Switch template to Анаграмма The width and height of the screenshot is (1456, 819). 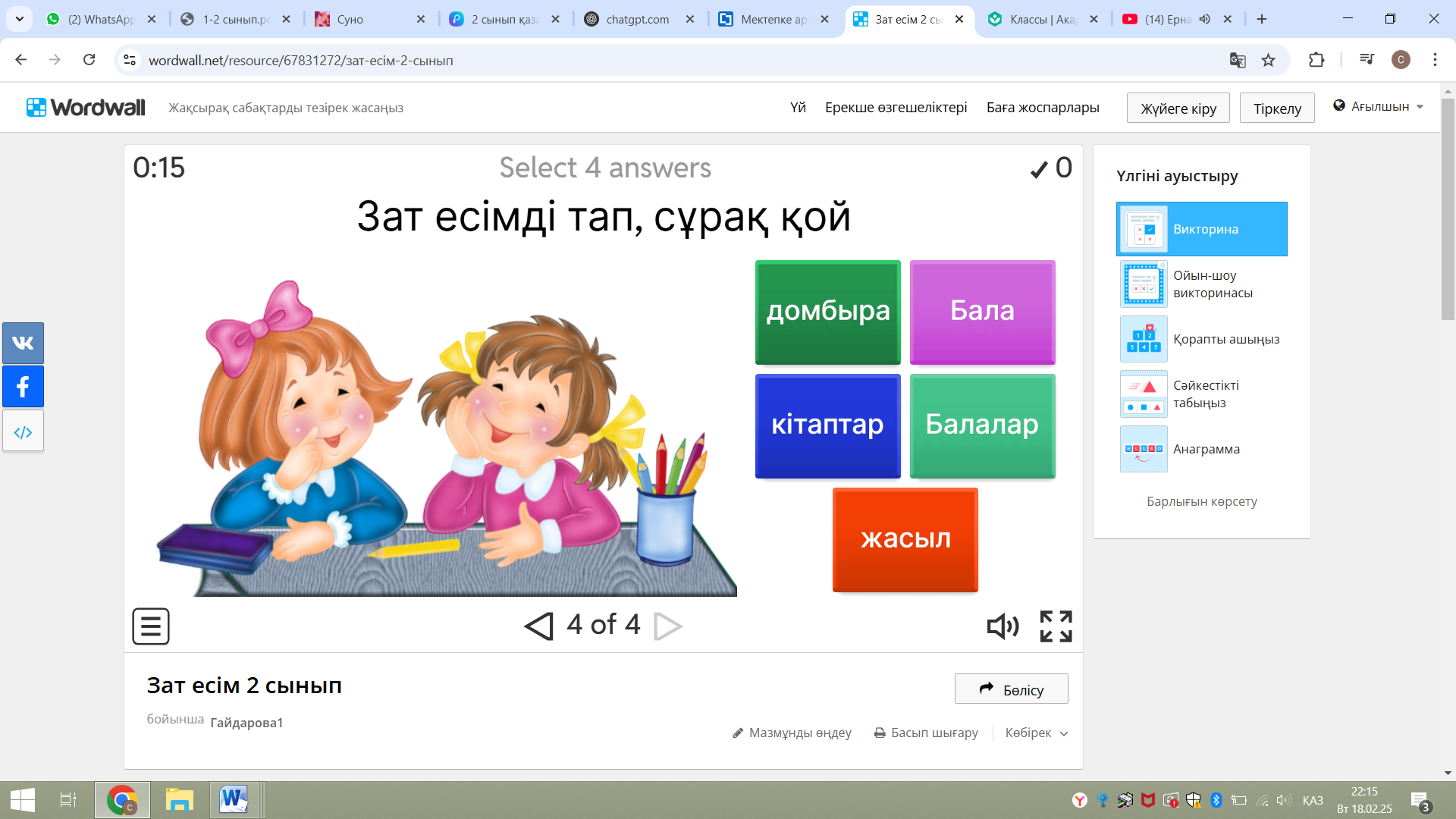point(1202,449)
